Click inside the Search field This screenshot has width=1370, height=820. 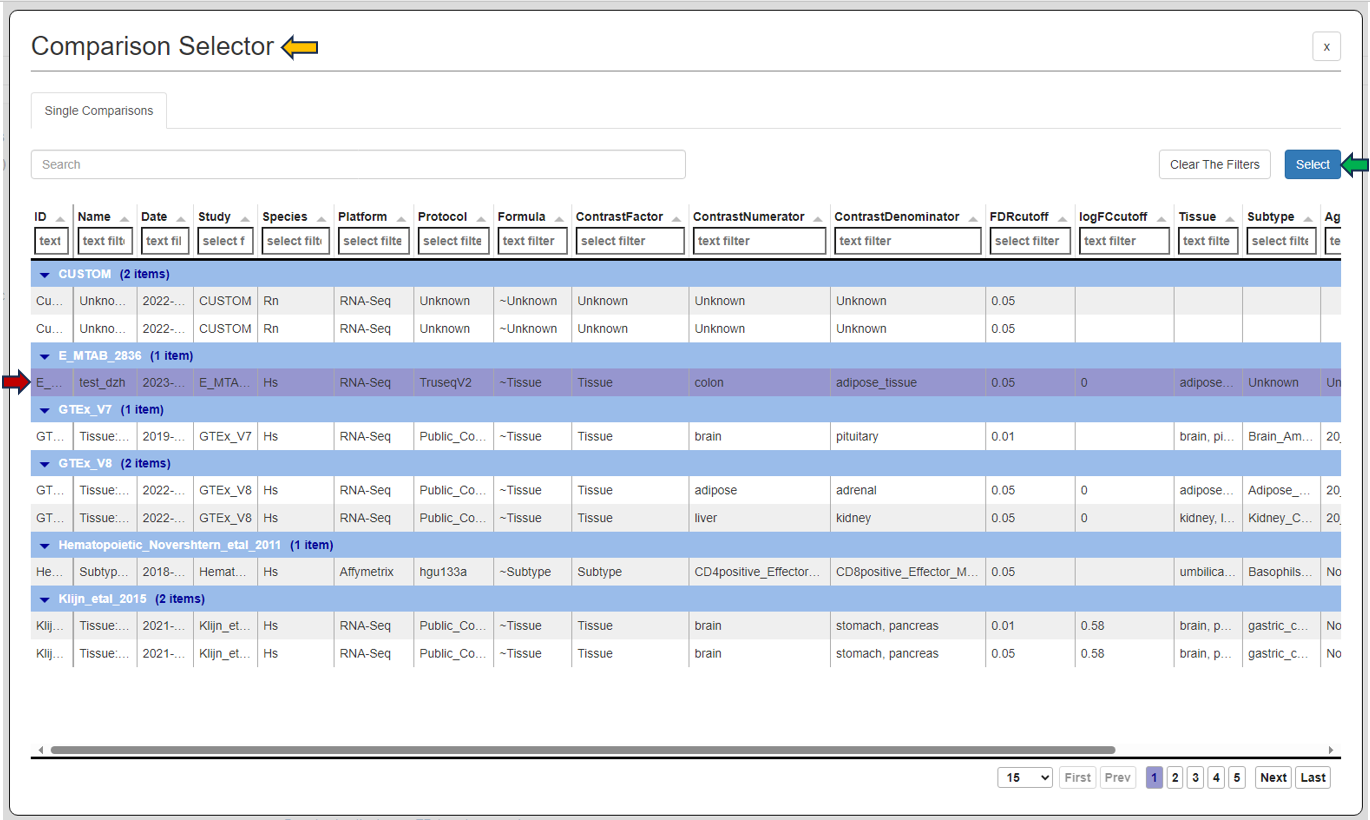pyautogui.click(x=358, y=164)
